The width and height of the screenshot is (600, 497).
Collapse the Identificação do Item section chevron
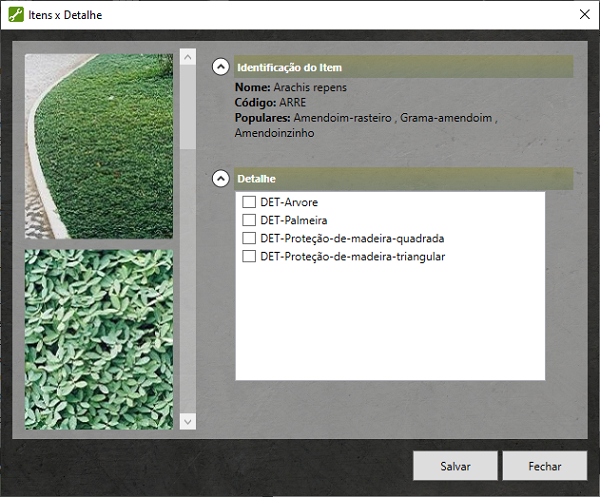click(220, 68)
